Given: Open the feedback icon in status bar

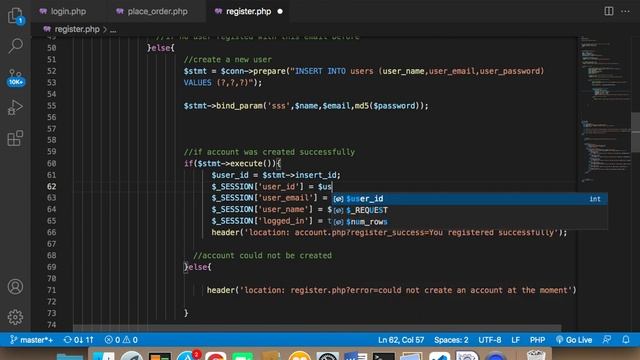Looking at the screenshot, I should click(x=607, y=340).
